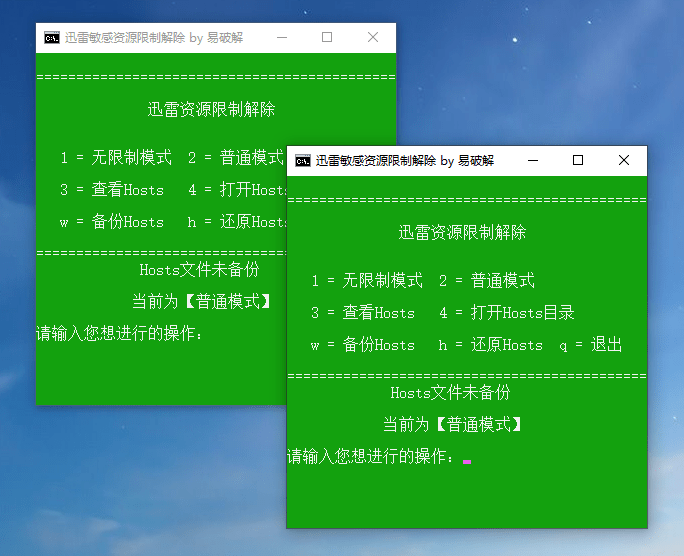
Task: Close the front console window
Action: 624,160
